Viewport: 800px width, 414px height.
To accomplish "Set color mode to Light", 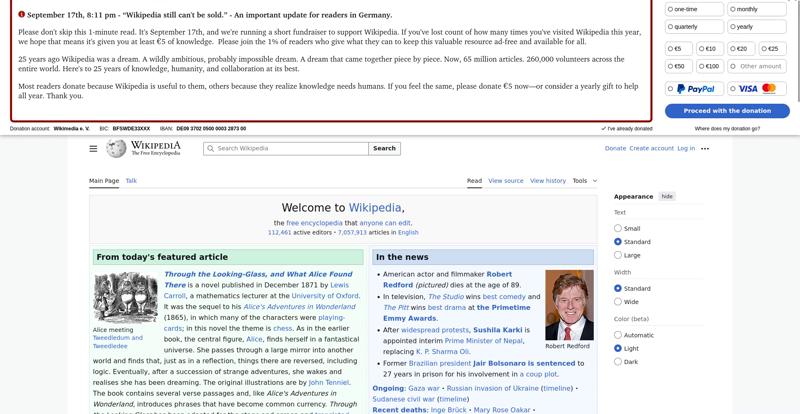I will click(x=618, y=349).
